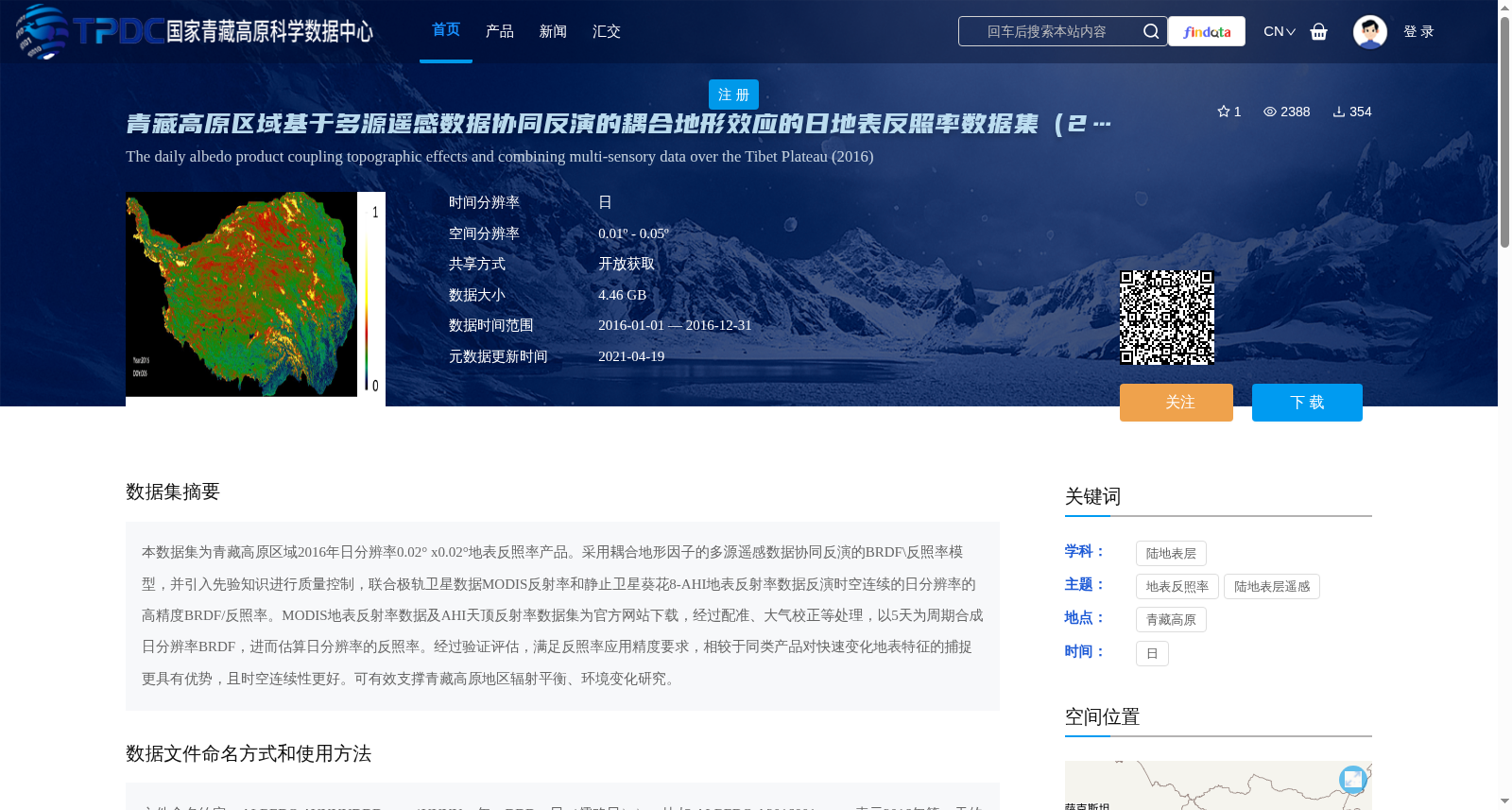Click the 注册 register button
Screen dimensions: 1512x810
(x=733, y=95)
